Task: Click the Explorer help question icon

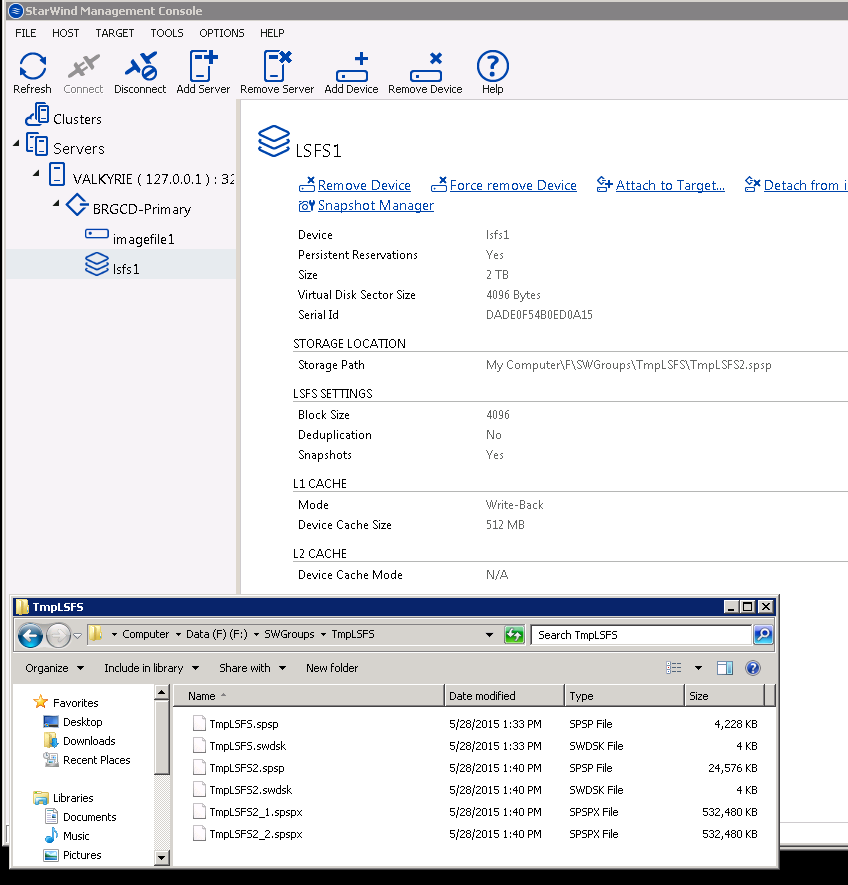Action: pyautogui.click(x=753, y=668)
